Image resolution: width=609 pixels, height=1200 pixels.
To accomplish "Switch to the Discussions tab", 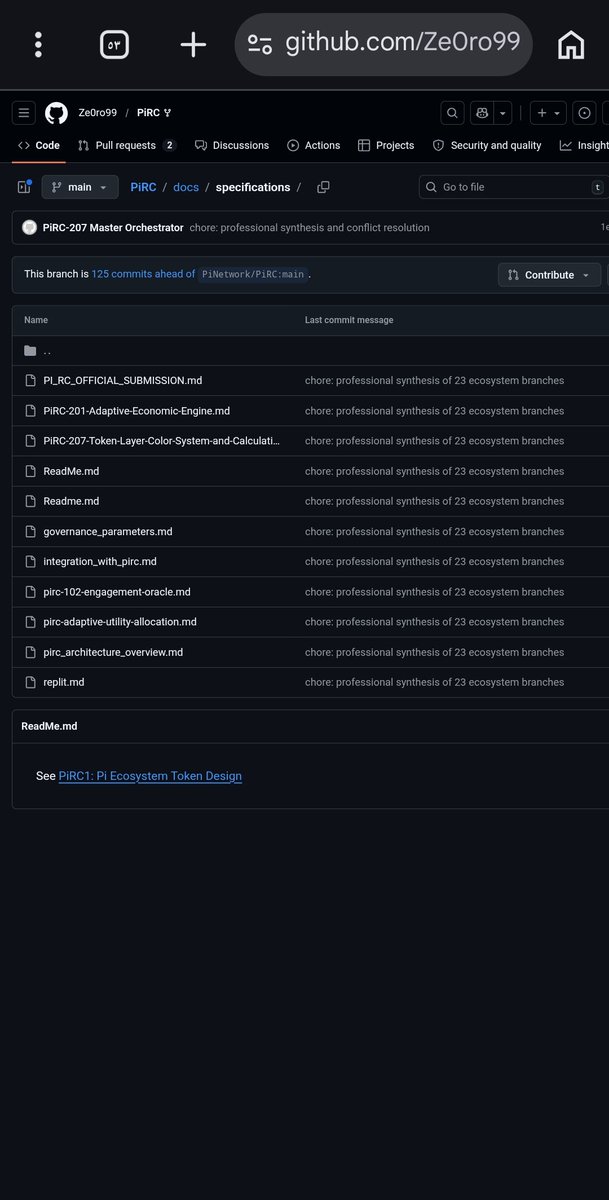I will click(232, 145).
